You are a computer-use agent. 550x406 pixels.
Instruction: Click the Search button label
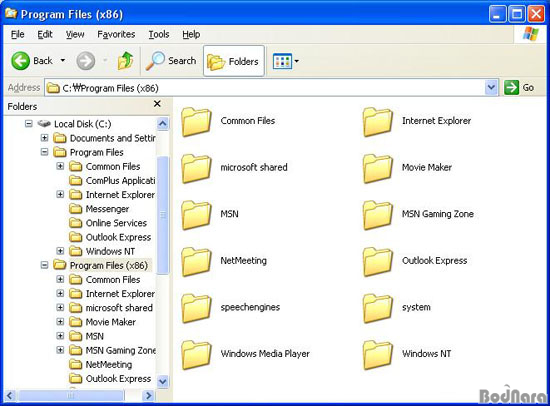point(182,61)
